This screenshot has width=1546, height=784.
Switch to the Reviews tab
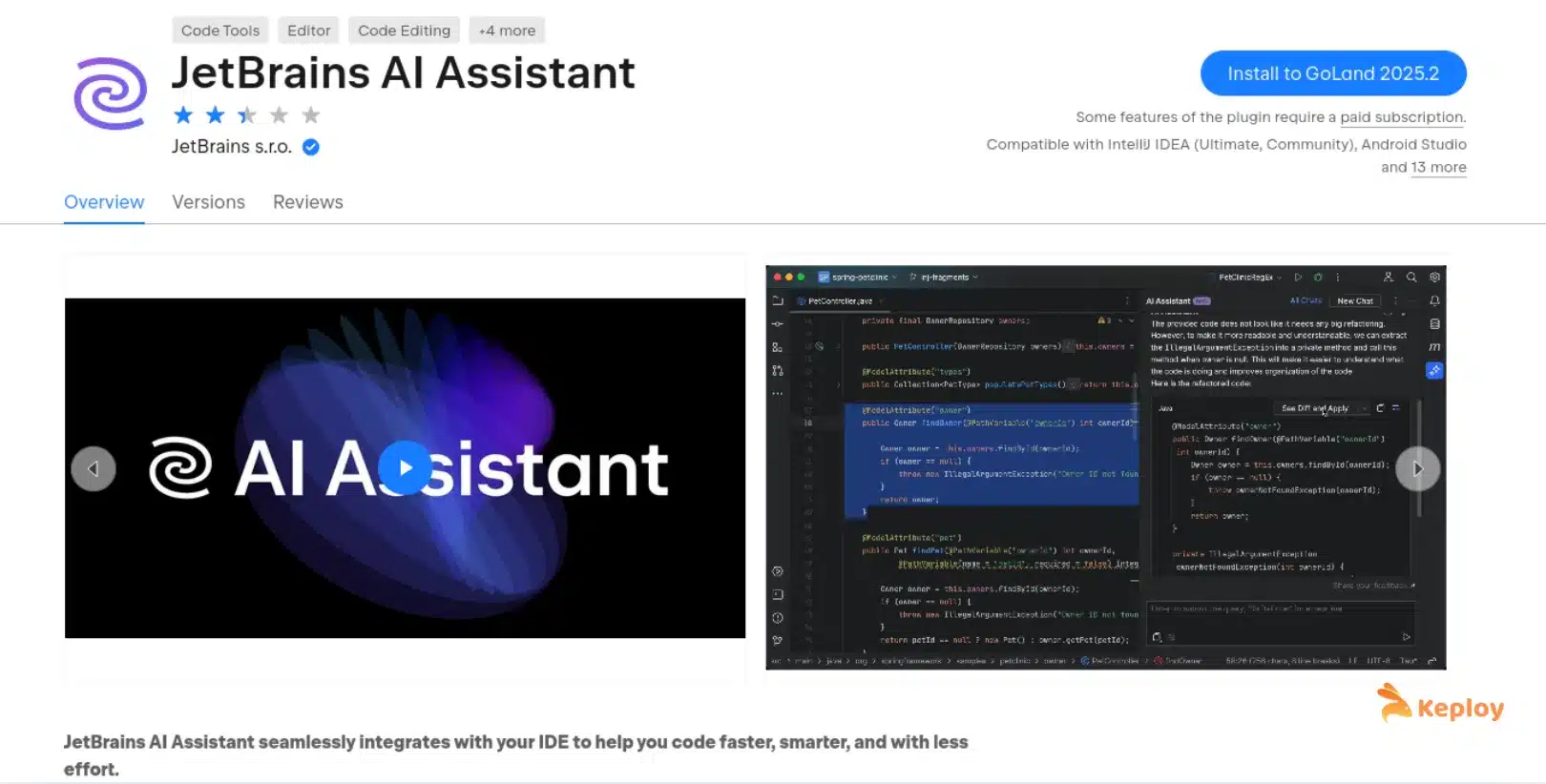(x=308, y=202)
